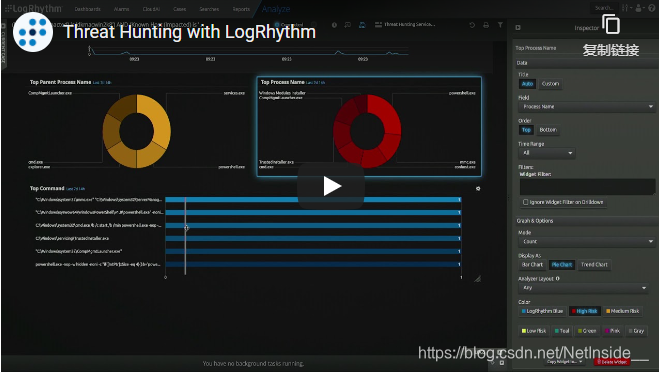This screenshot has width=659, height=372.
Task: Click the Top Command widget resize handle
Action: point(477,279)
